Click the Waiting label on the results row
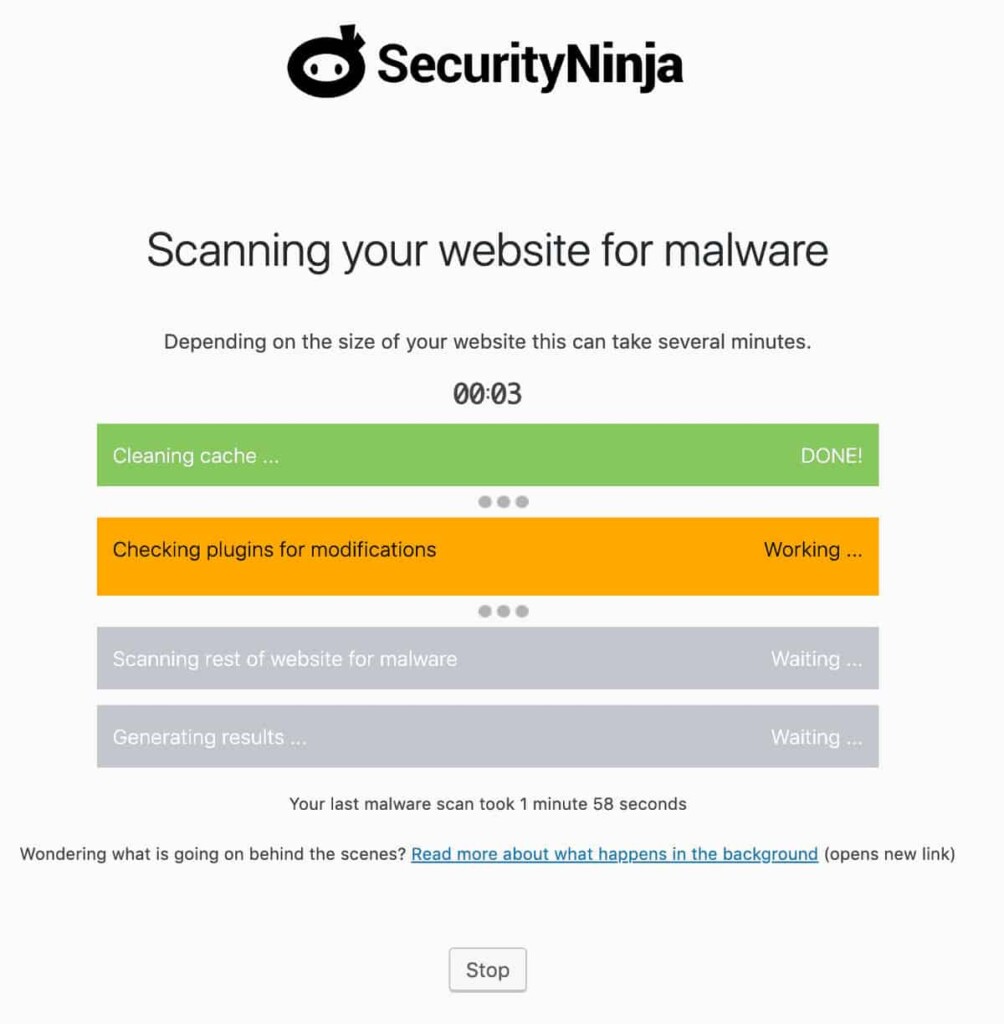This screenshot has width=1004, height=1024. [816, 737]
